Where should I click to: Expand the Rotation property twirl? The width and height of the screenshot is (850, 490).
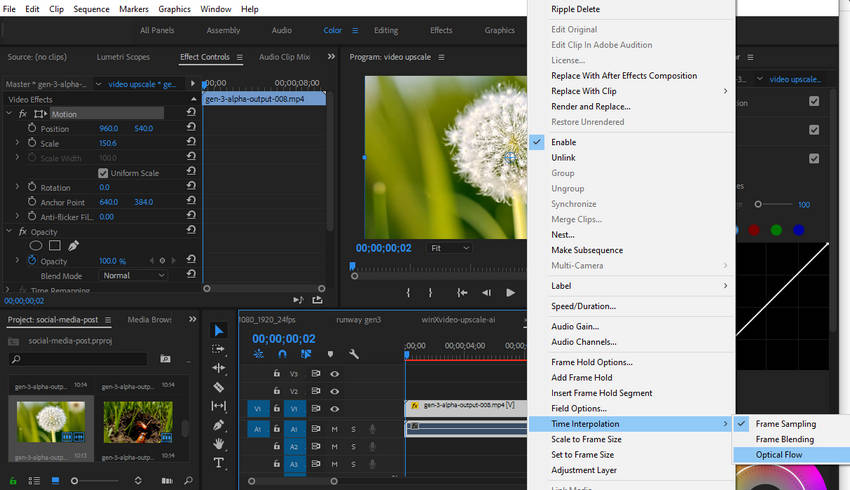point(17,186)
